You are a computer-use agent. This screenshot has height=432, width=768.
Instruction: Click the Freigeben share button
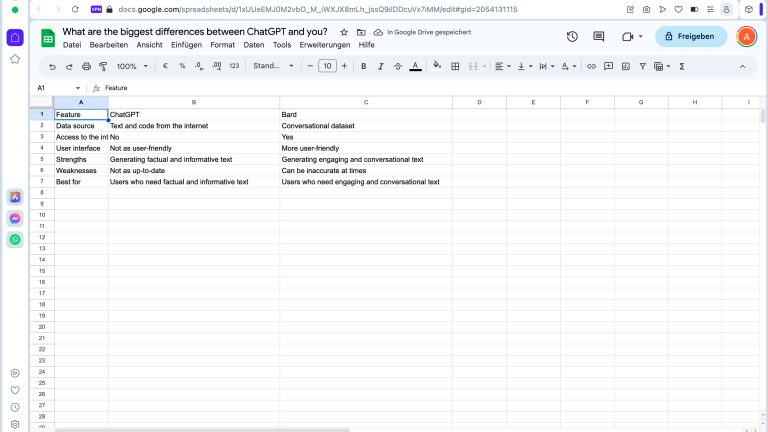click(x=691, y=36)
